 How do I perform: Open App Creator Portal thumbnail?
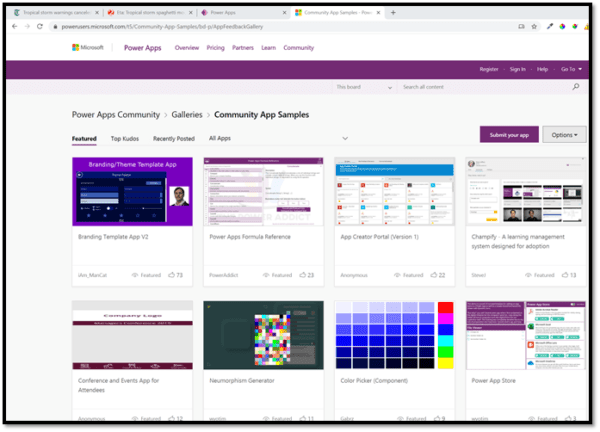395,191
